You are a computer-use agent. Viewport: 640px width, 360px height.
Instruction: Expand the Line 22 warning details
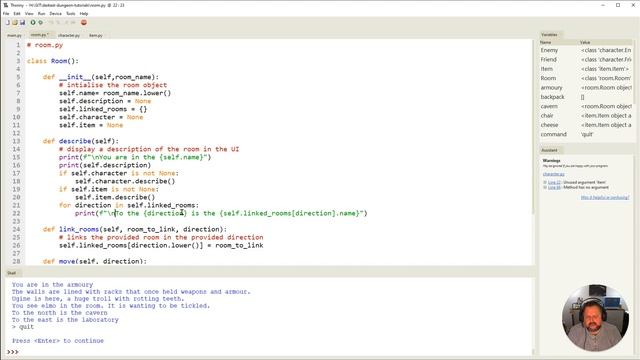tap(544, 182)
